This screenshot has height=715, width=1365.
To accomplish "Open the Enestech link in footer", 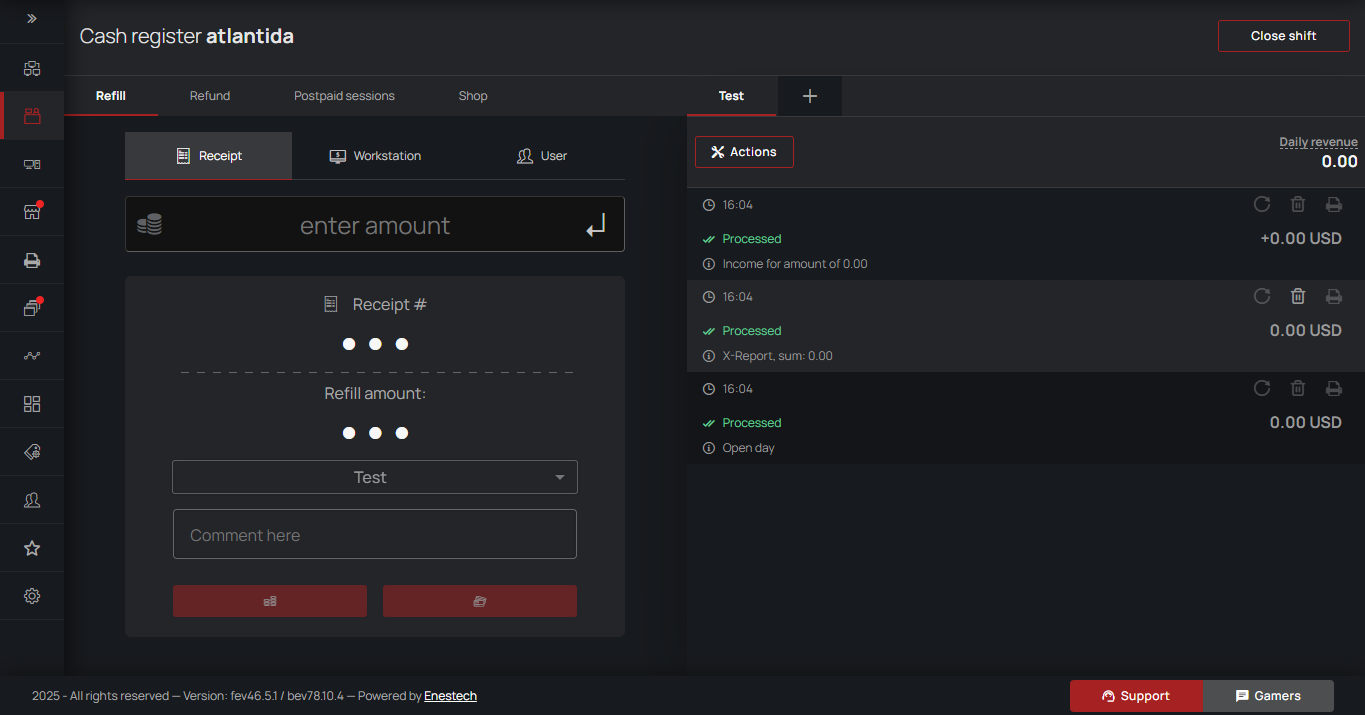I will click(x=450, y=696).
